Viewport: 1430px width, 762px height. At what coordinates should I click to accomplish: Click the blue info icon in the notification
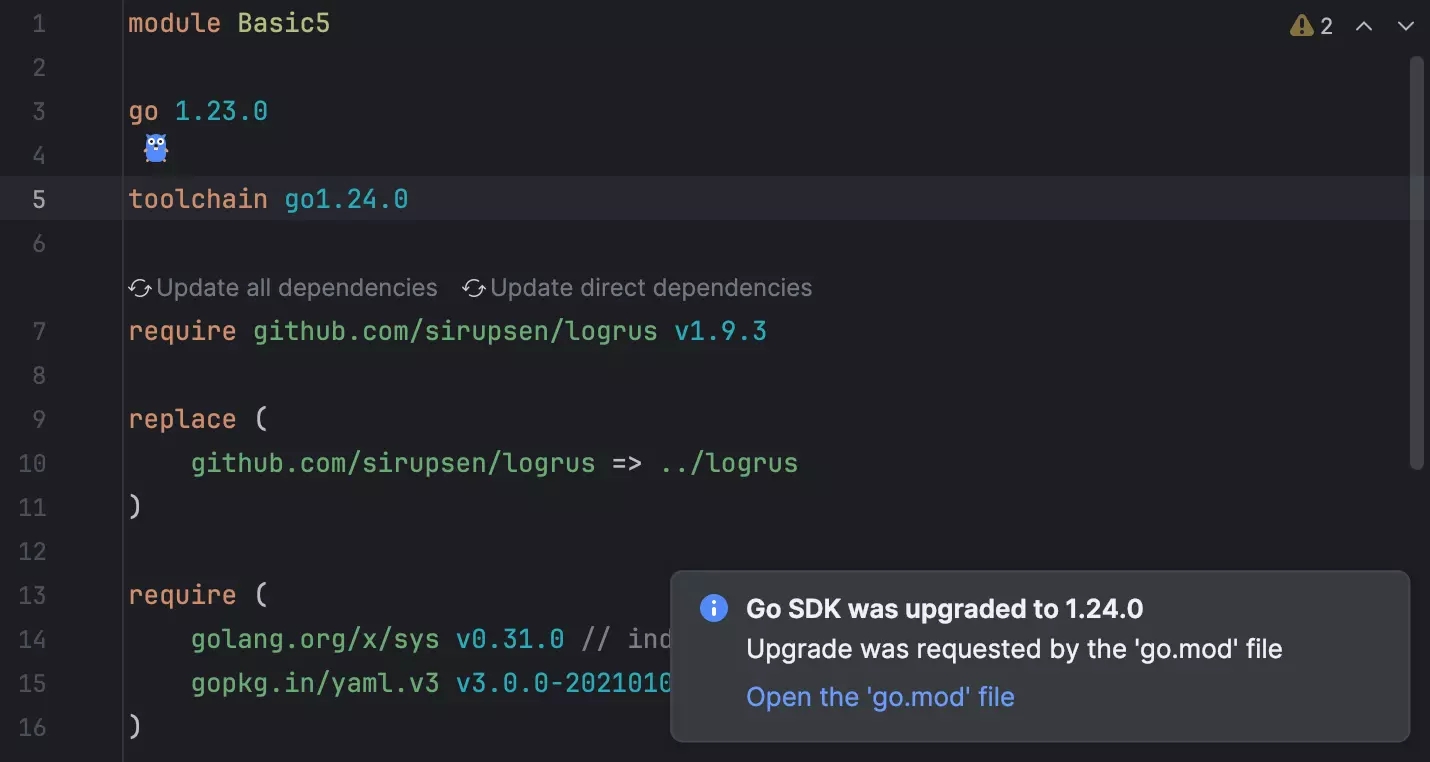[x=713, y=607]
